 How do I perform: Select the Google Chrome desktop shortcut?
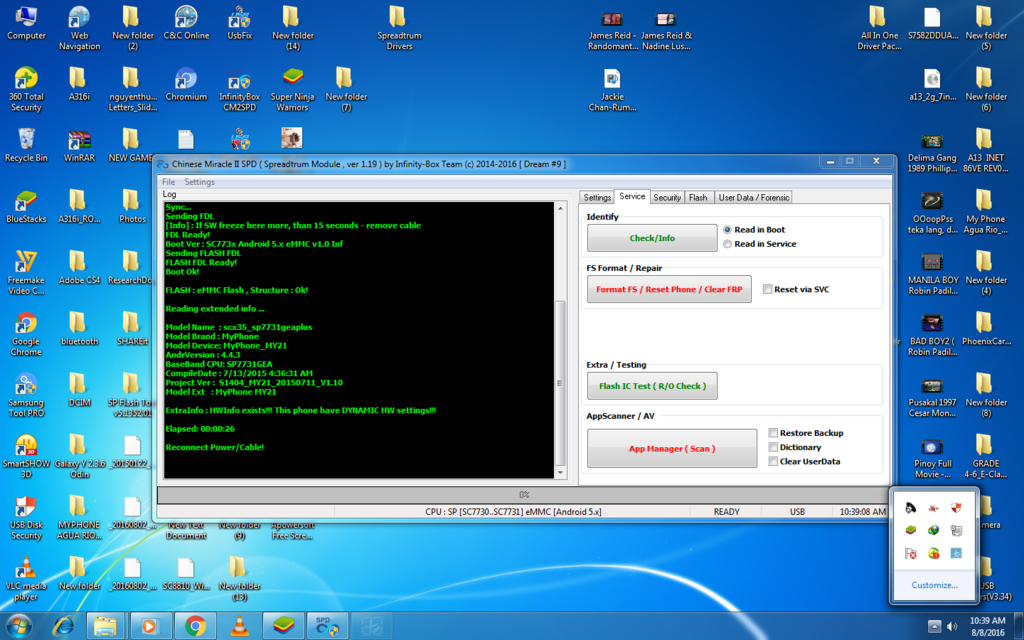[26, 334]
